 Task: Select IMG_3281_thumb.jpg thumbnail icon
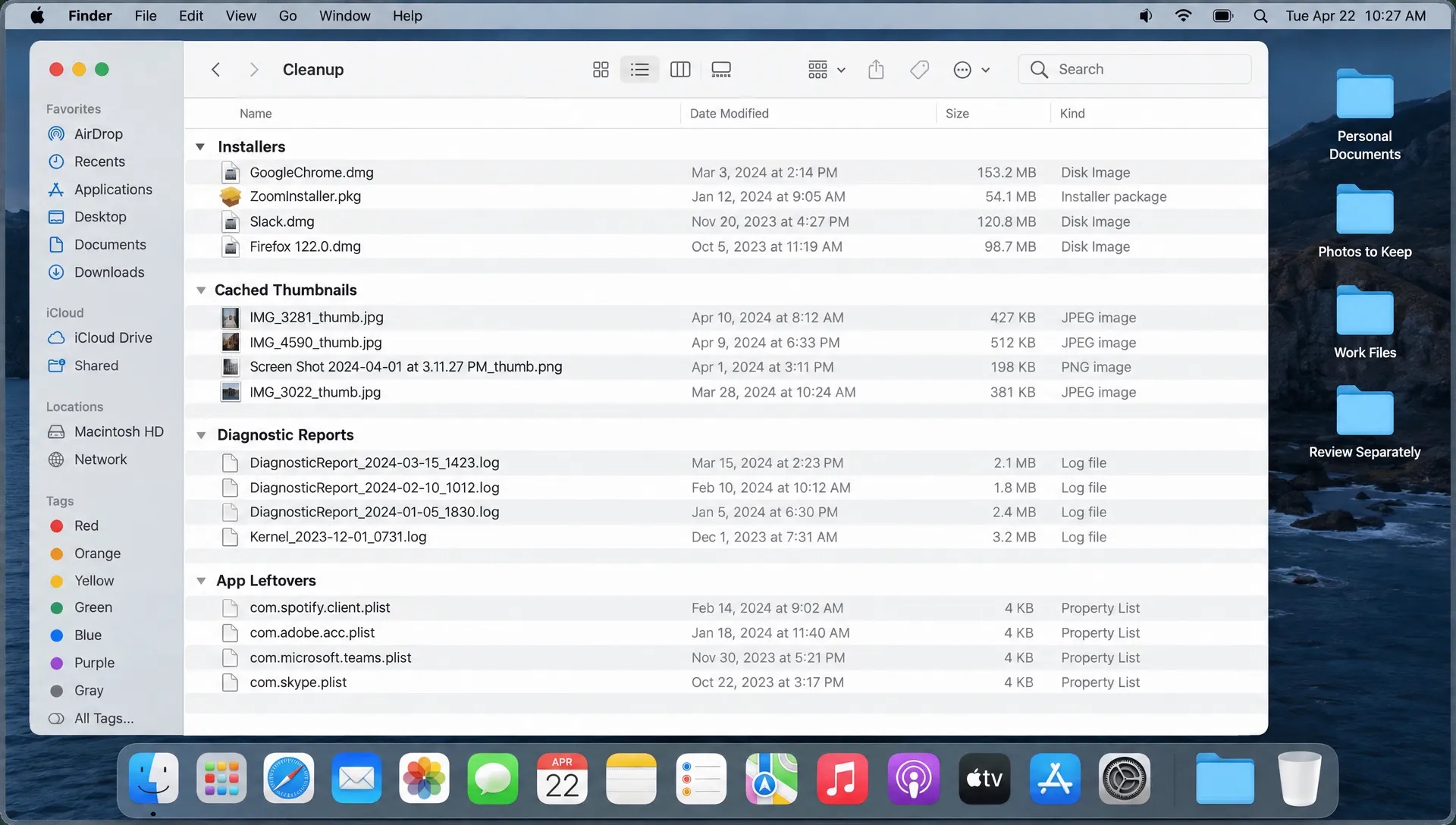[x=231, y=318]
